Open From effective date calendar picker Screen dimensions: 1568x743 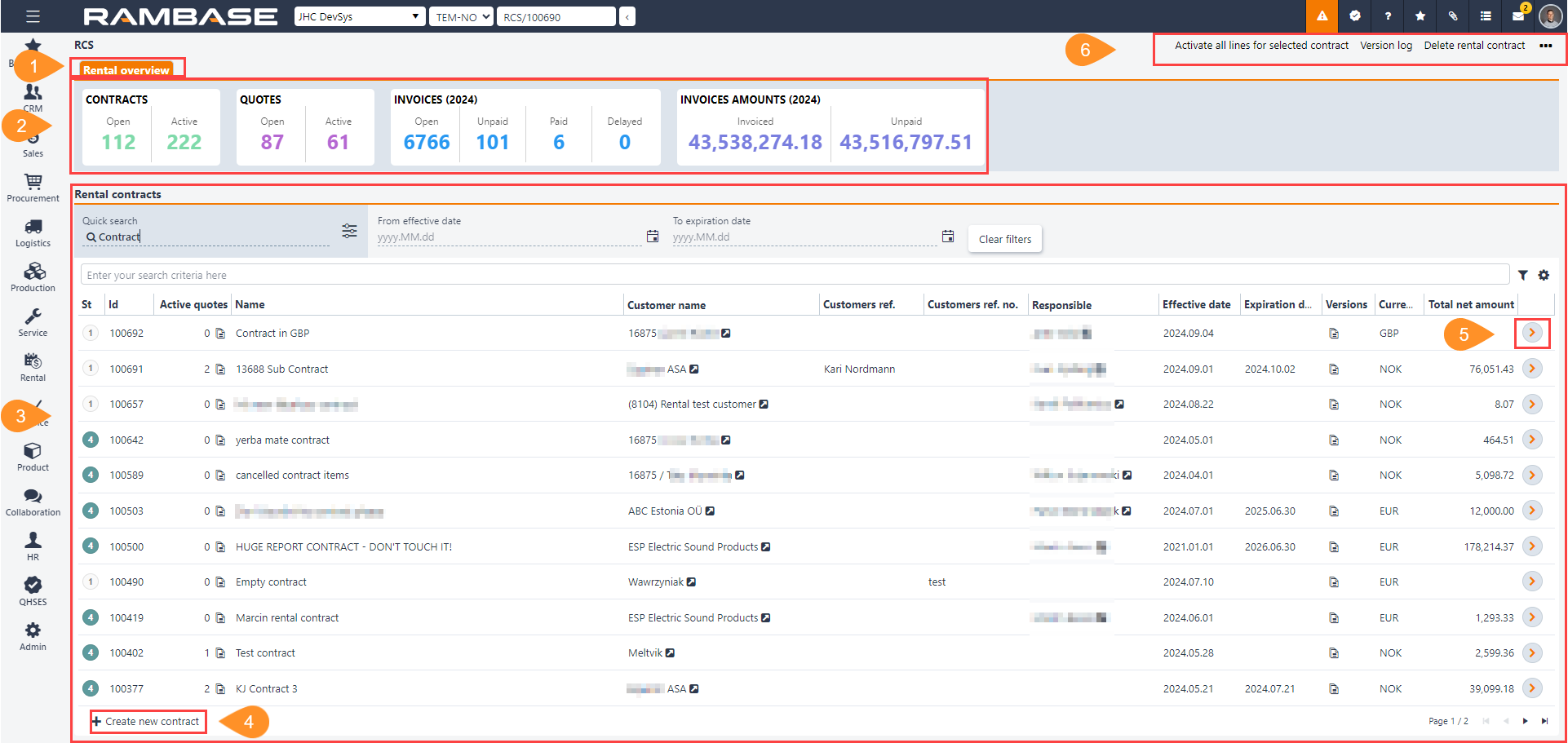click(x=653, y=237)
